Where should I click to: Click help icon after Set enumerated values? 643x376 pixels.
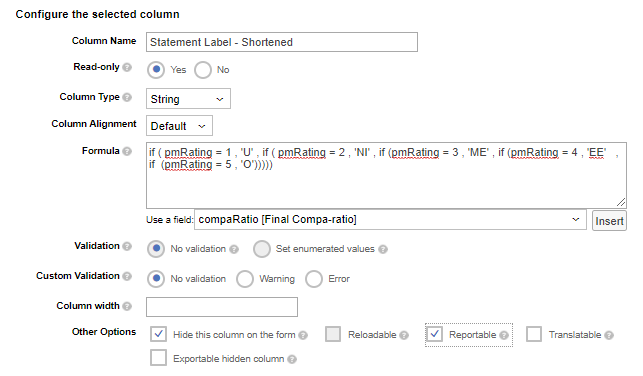(x=383, y=249)
